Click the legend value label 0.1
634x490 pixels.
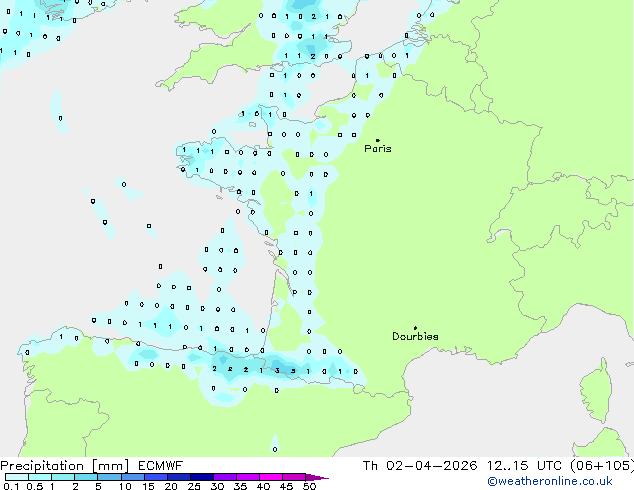[11, 486]
